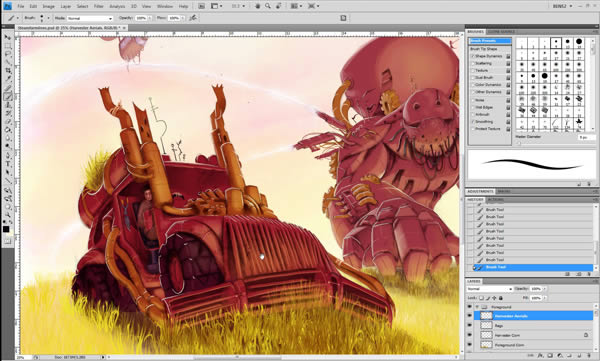Enable Dual Brush checkbox

coord(473,78)
